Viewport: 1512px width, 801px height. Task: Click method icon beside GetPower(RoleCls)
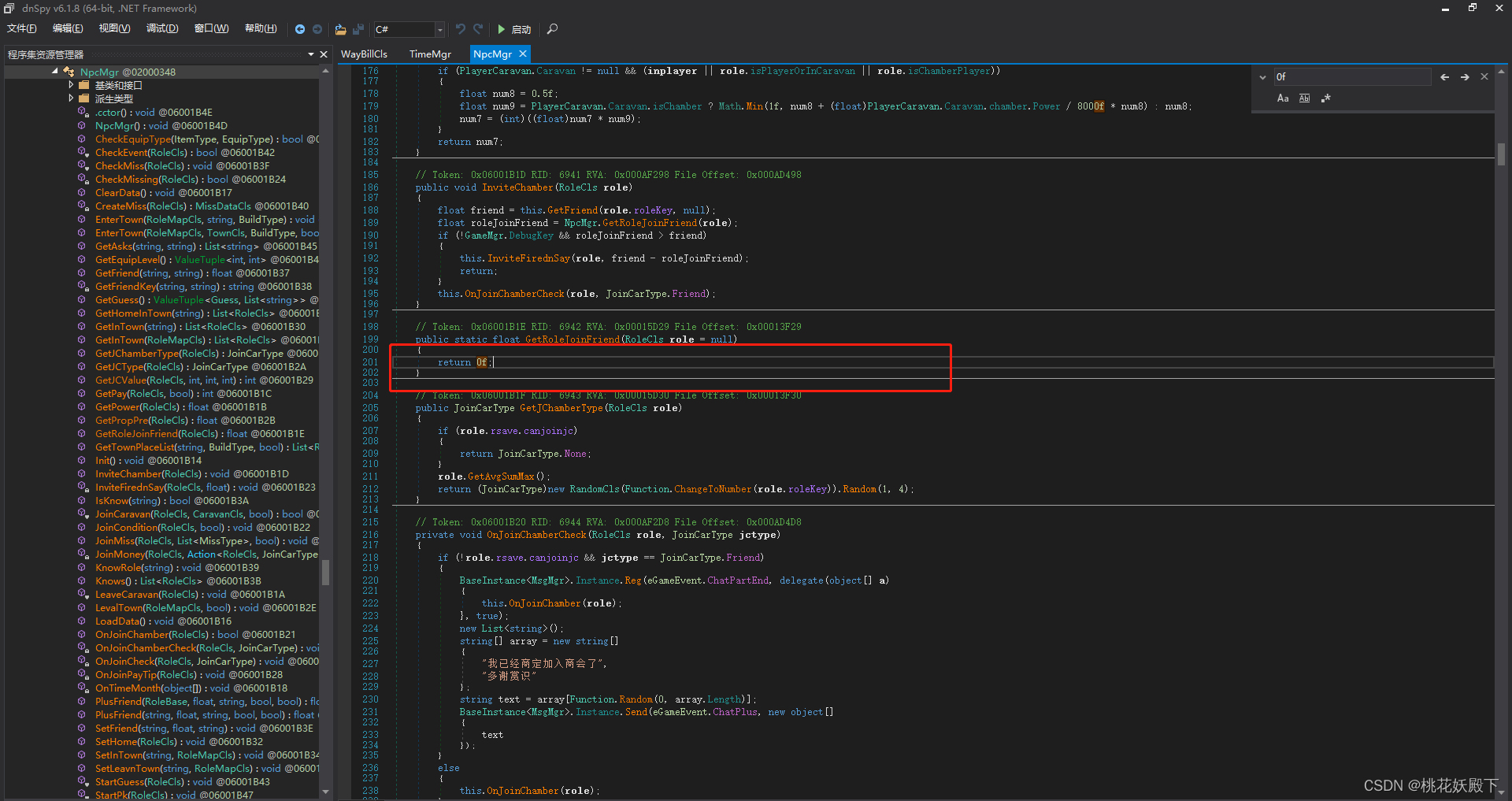(x=83, y=407)
